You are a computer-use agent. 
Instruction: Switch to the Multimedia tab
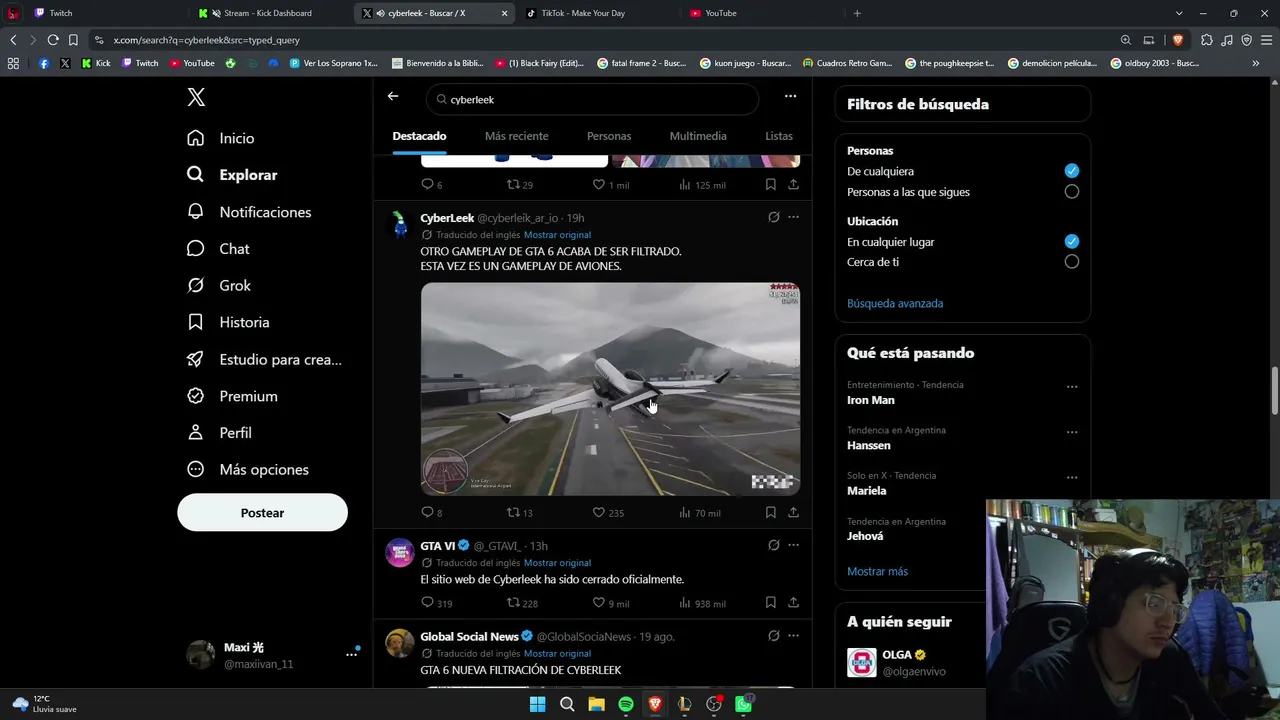pyautogui.click(x=698, y=136)
